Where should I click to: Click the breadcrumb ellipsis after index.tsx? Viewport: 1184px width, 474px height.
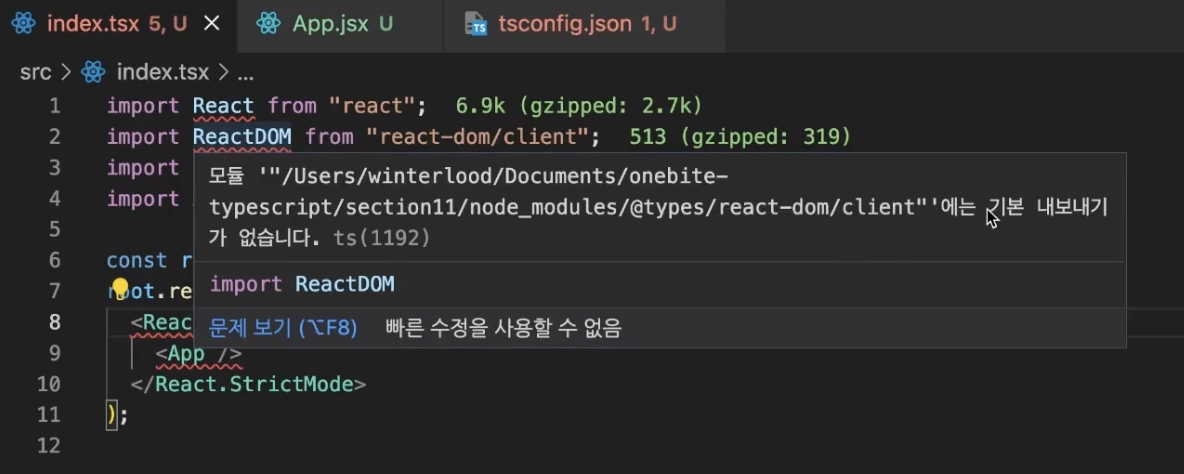coord(245,74)
